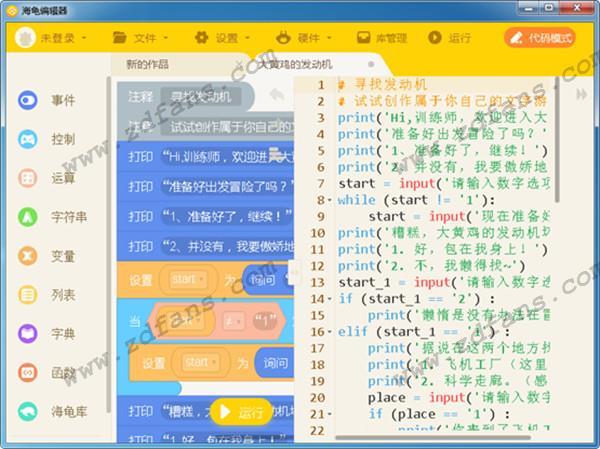Open the 未登录 account dropdown
Image resolution: width=600 pixels, height=449 pixels.
pyautogui.click(x=62, y=38)
